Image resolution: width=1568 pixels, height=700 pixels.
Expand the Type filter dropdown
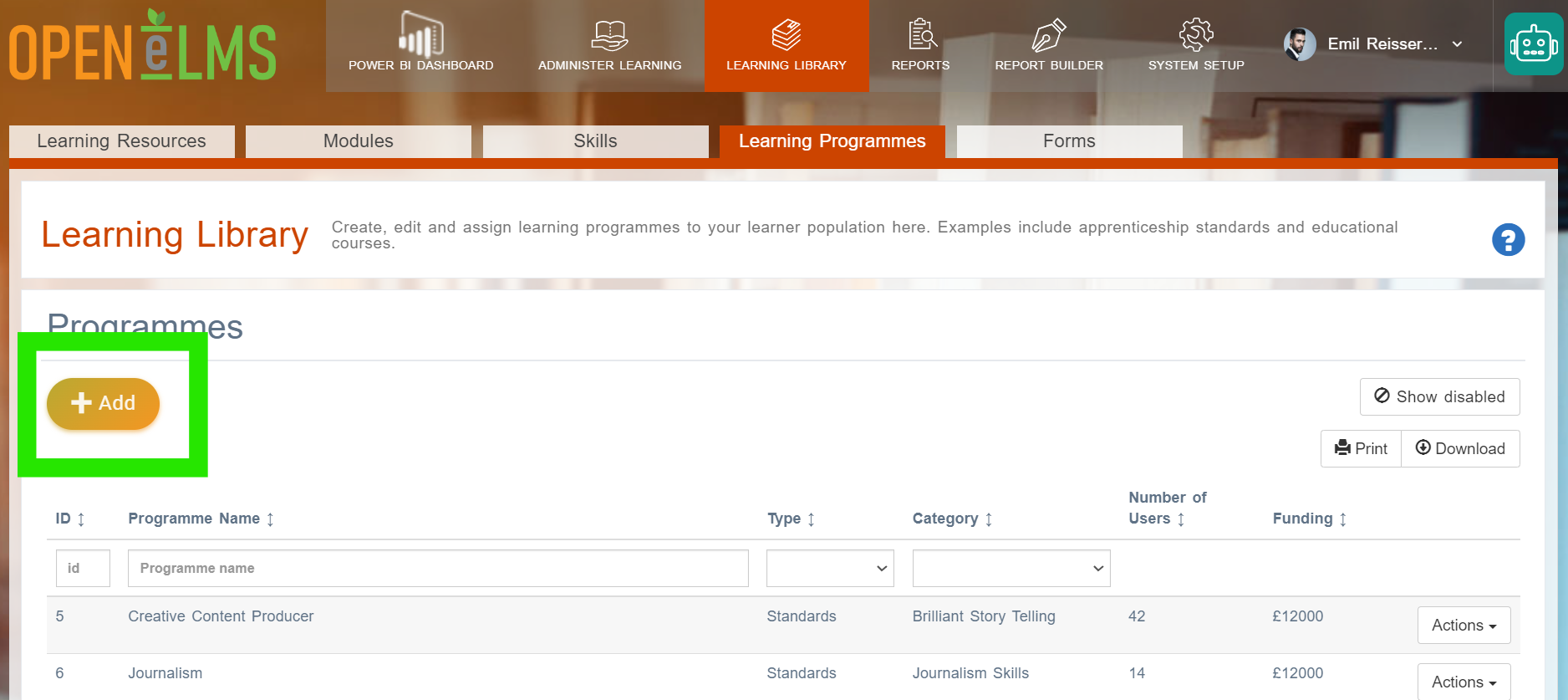click(x=830, y=568)
